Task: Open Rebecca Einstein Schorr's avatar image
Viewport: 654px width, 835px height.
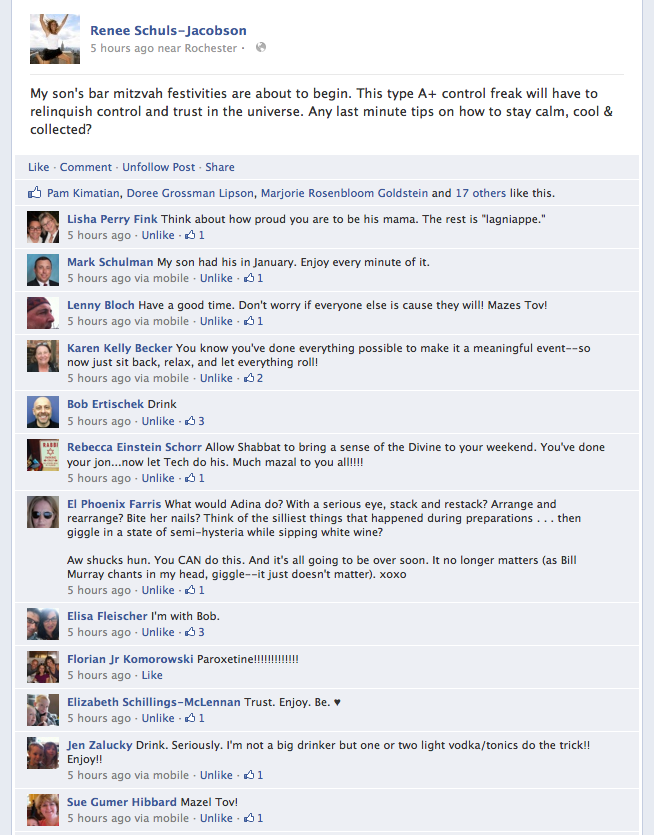Action: pos(43,455)
